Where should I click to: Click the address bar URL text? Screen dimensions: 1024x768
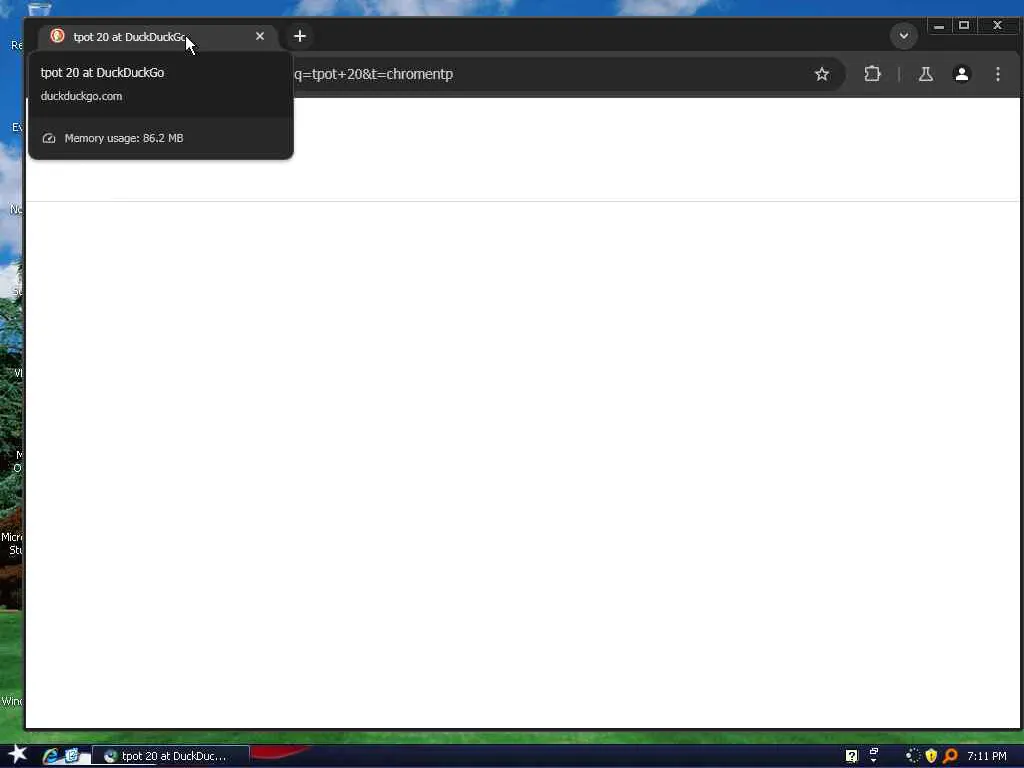(374, 74)
